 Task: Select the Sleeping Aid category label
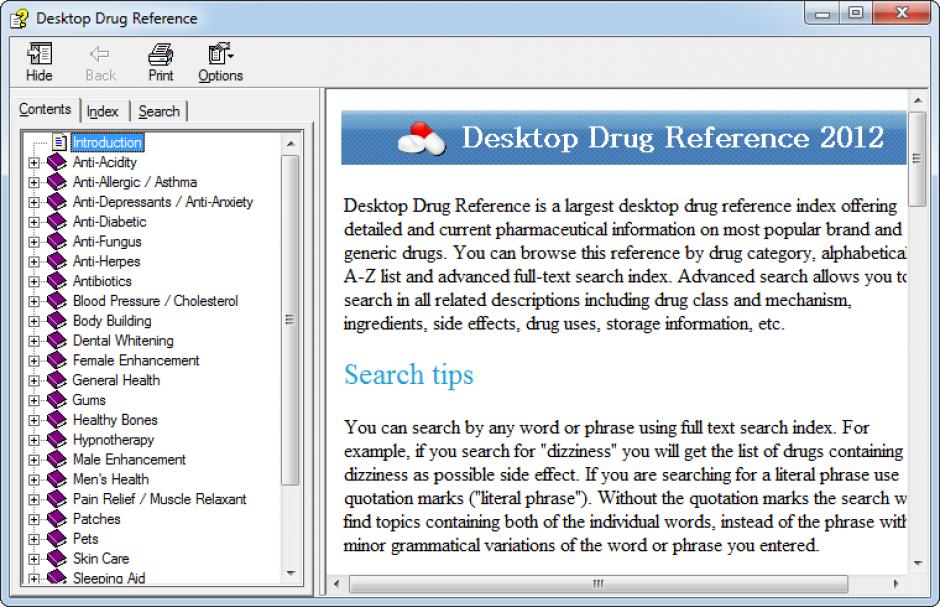click(x=109, y=578)
